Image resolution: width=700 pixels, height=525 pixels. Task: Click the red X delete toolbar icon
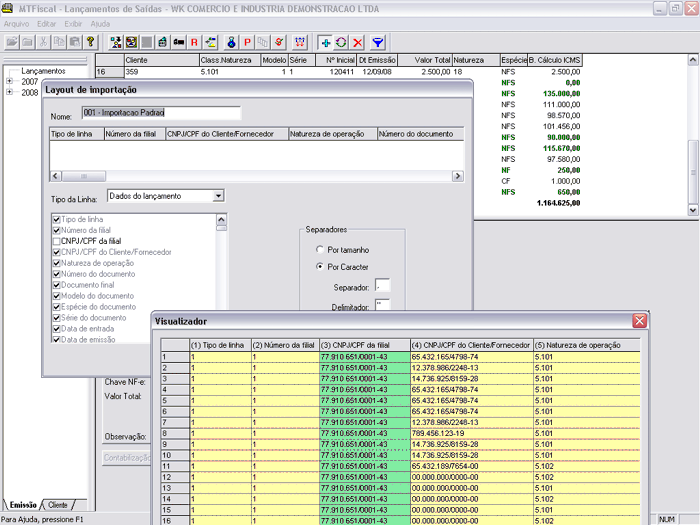(x=358, y=43)
